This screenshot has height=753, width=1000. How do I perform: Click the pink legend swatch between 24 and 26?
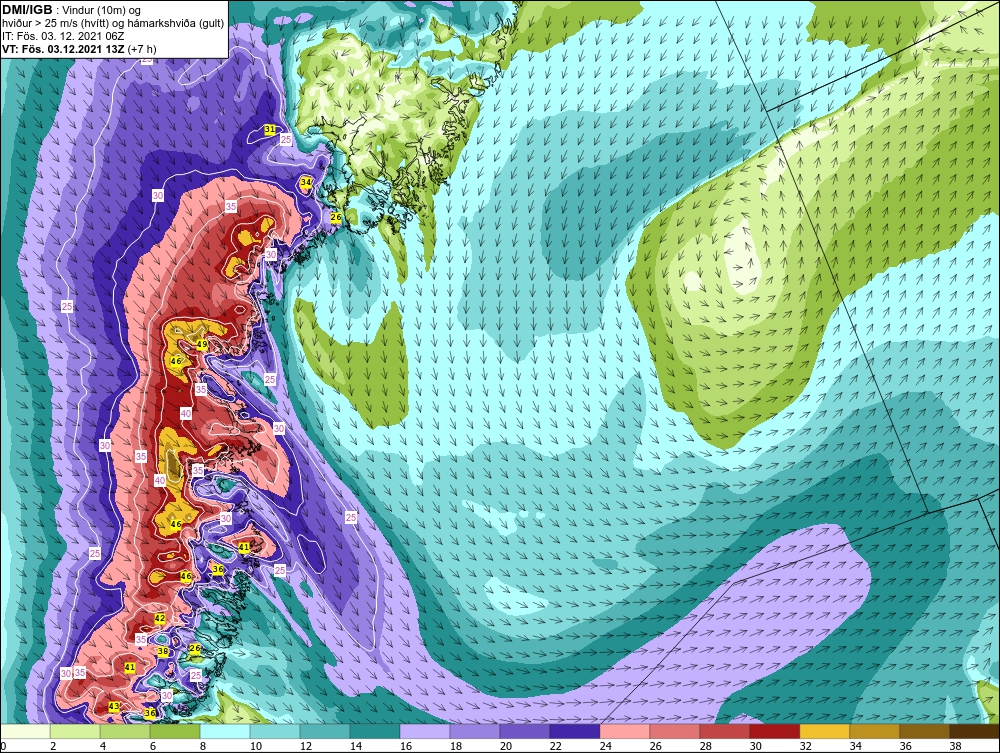624,731
